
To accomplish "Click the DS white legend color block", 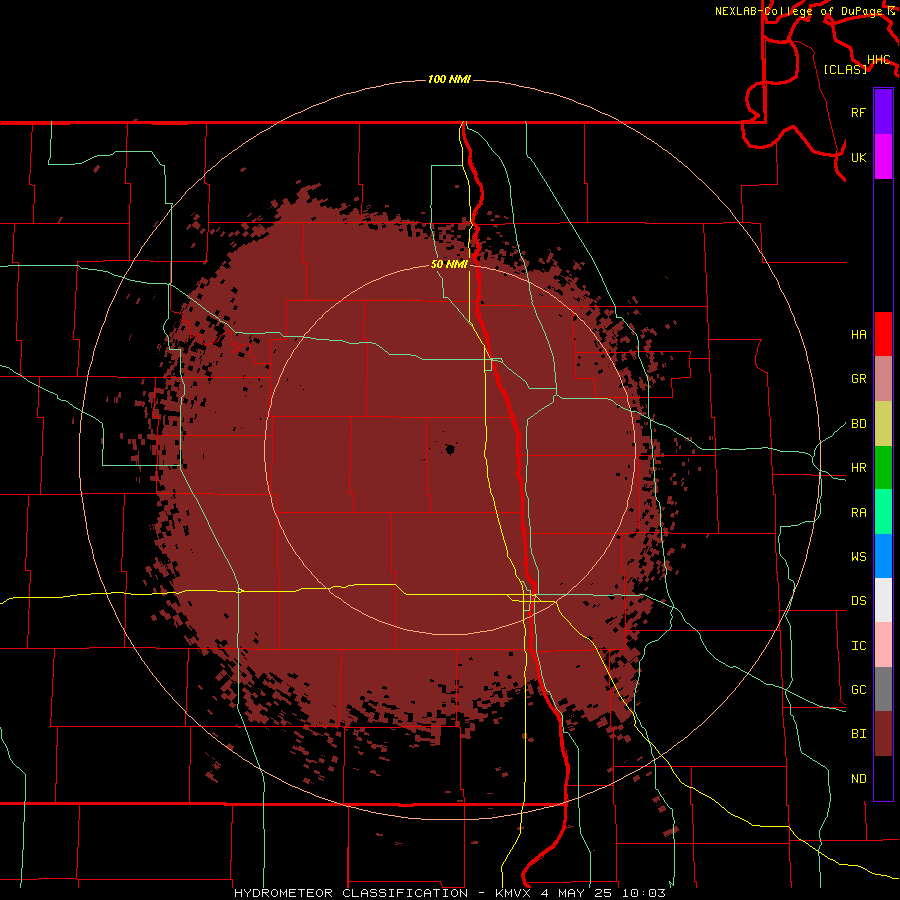I will click(883, 600).
